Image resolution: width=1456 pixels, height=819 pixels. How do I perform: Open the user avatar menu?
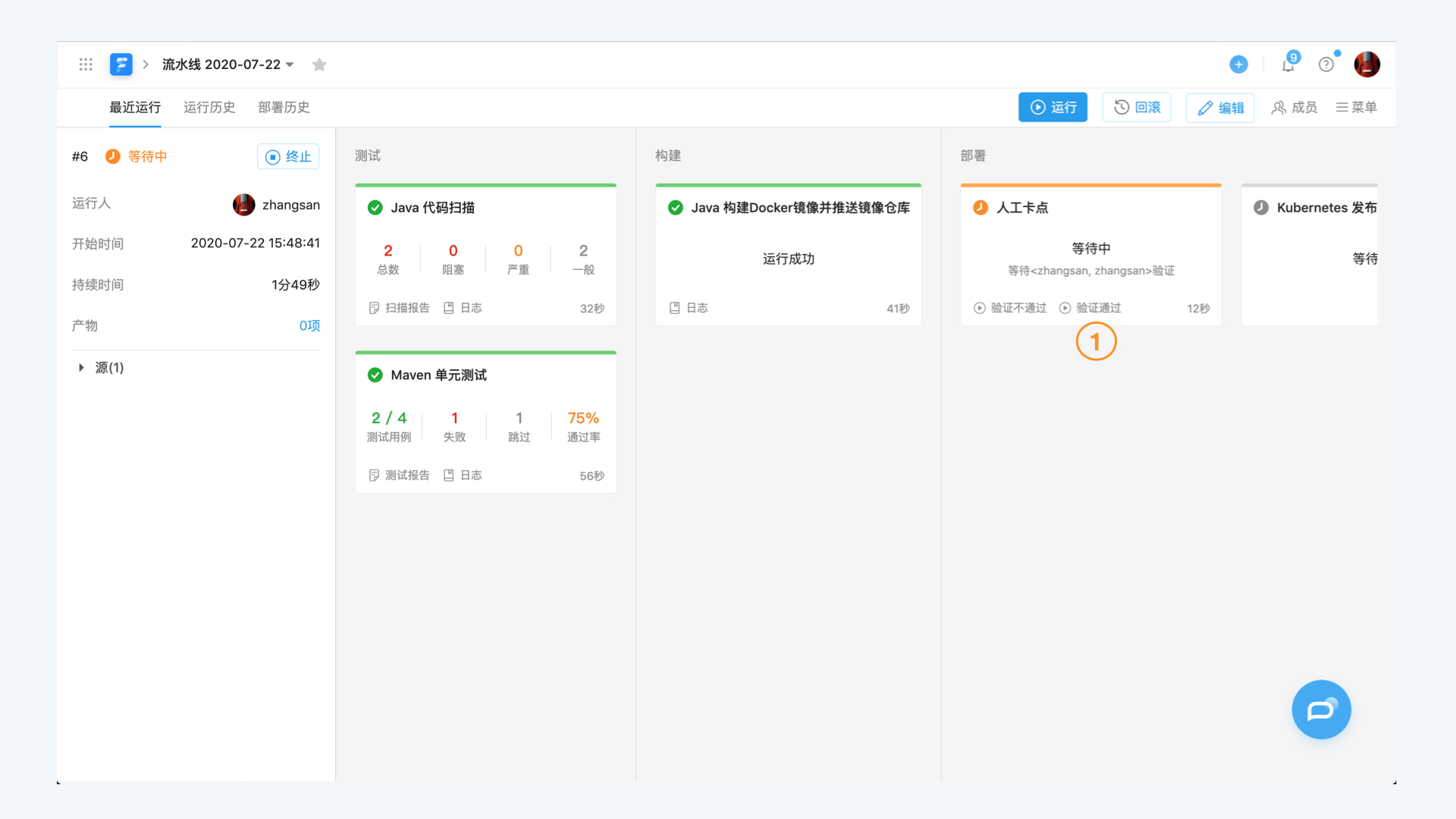point(1367,64)
